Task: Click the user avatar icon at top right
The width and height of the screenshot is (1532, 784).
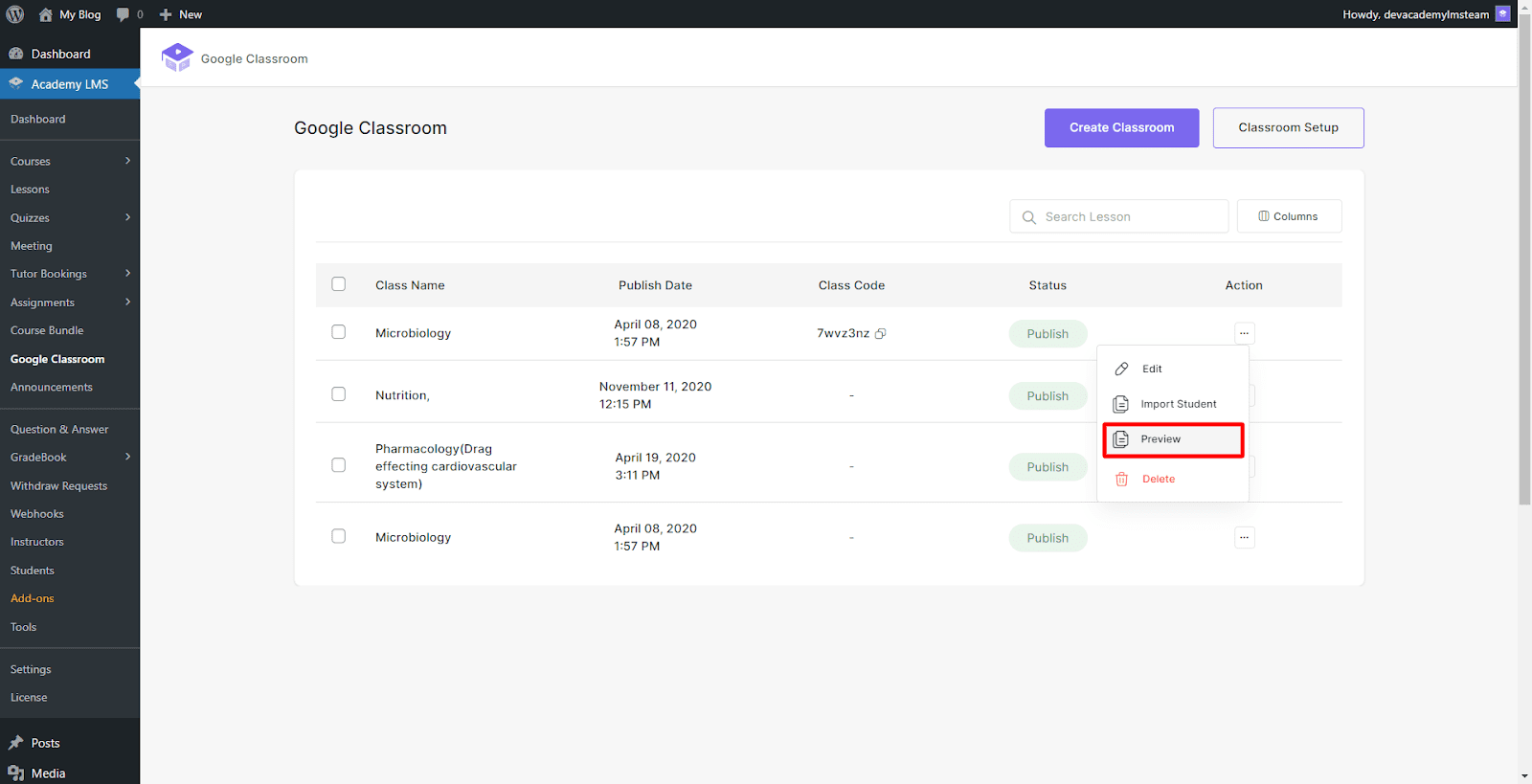Action: (x=1502, y=13)
